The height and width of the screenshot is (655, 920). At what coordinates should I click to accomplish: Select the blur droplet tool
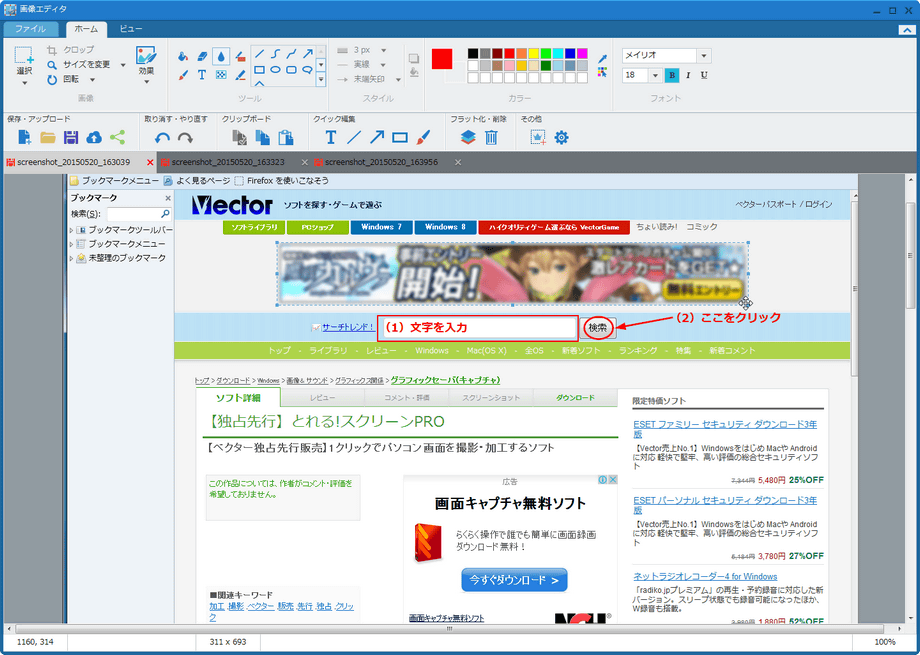click(221, 56)
